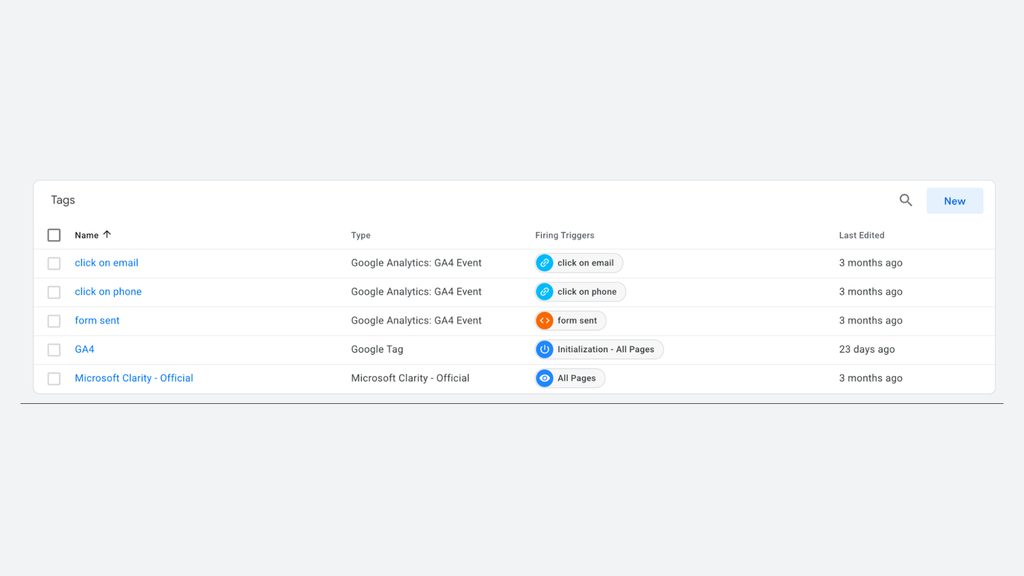Check the box for Microsoft Clarity tag
Viewport: 1024px width, 576px height.
point(54,378)
